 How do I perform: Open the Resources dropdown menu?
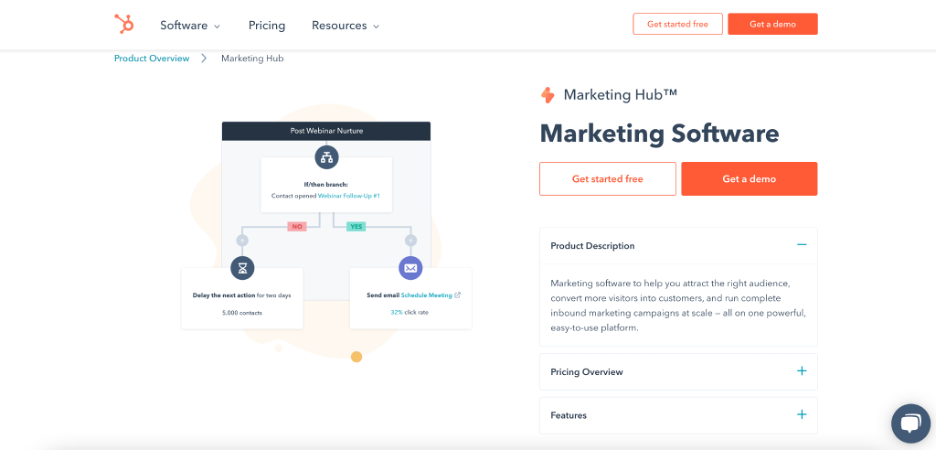pos(345,26)
